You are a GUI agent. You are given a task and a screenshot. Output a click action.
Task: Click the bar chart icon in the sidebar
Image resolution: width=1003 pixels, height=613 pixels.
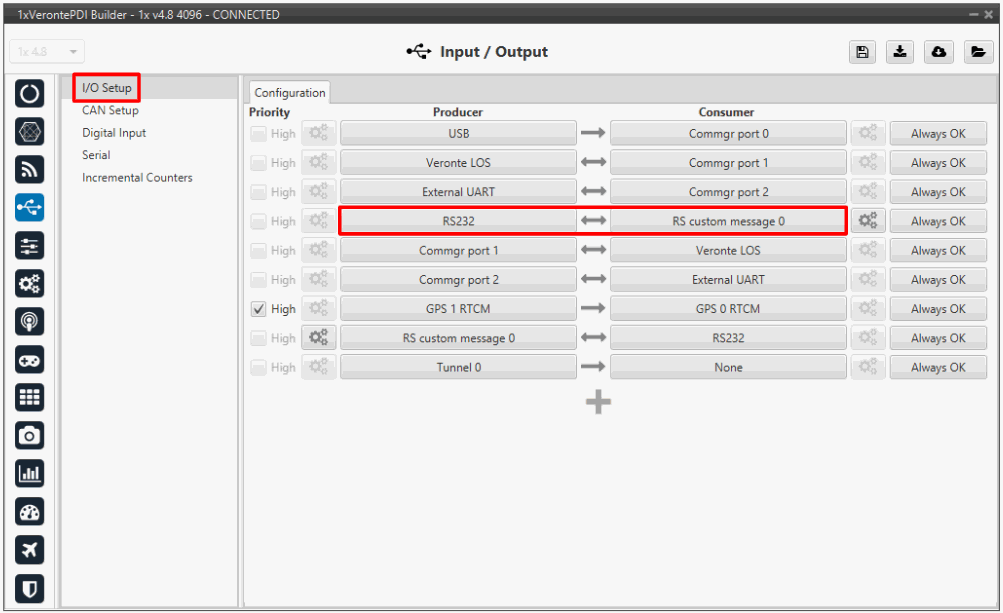tap(30, 473)
